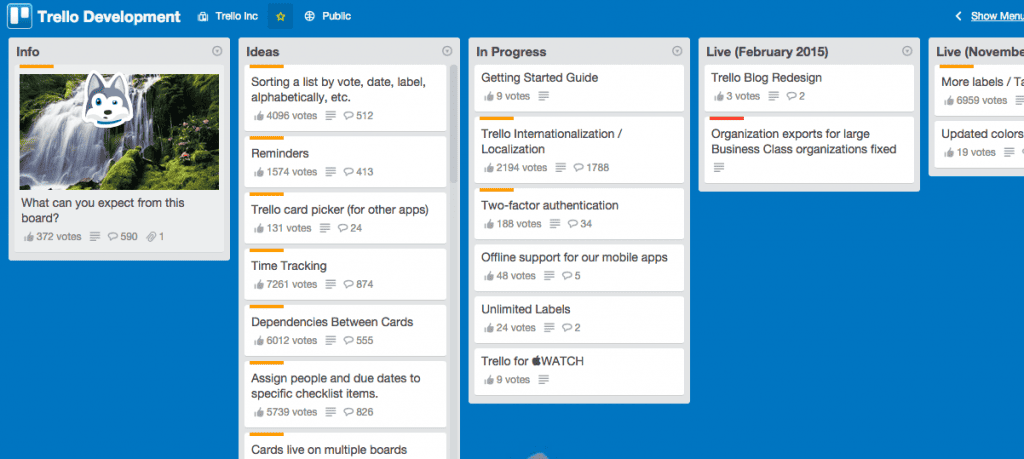Click description icon on Info card

[x=95, y=237]
